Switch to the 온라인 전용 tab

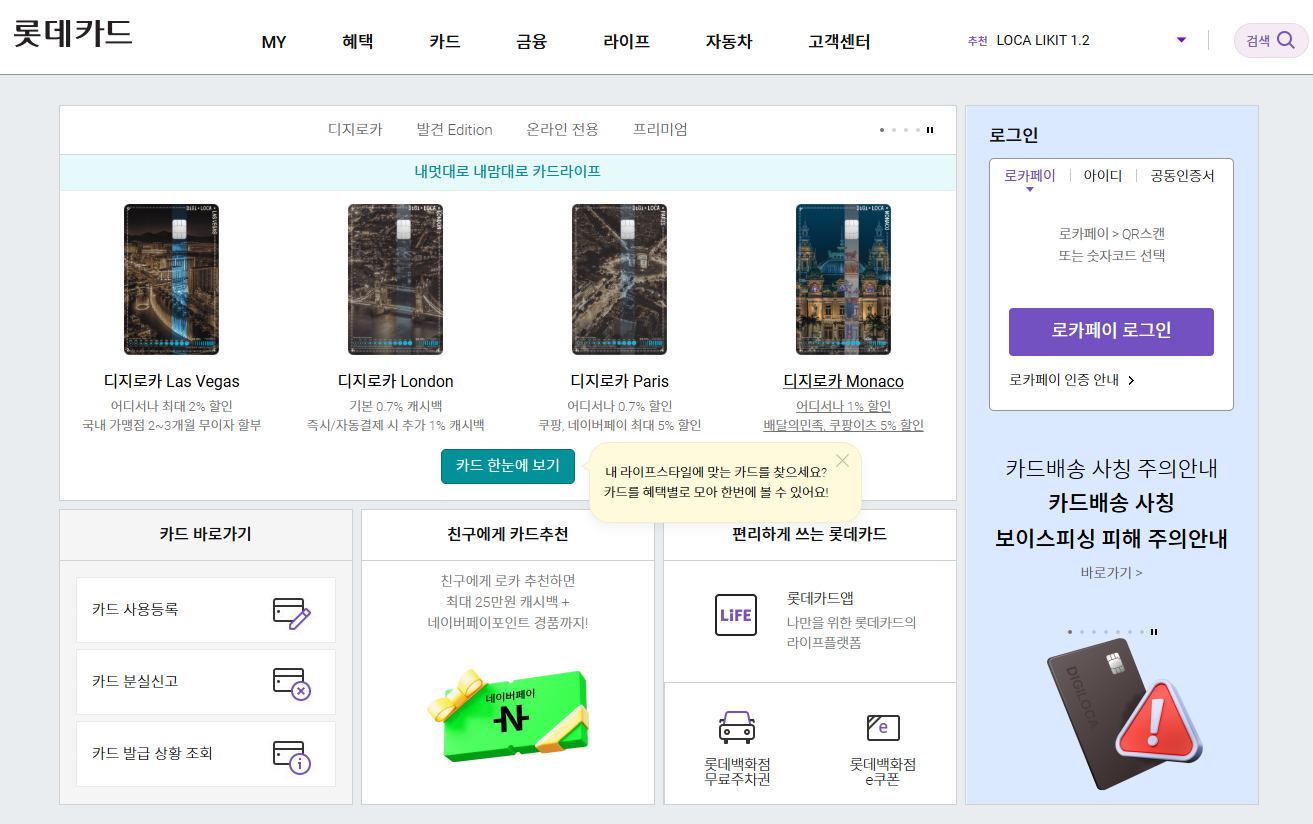pyautogui.click(x=562, y=129)
